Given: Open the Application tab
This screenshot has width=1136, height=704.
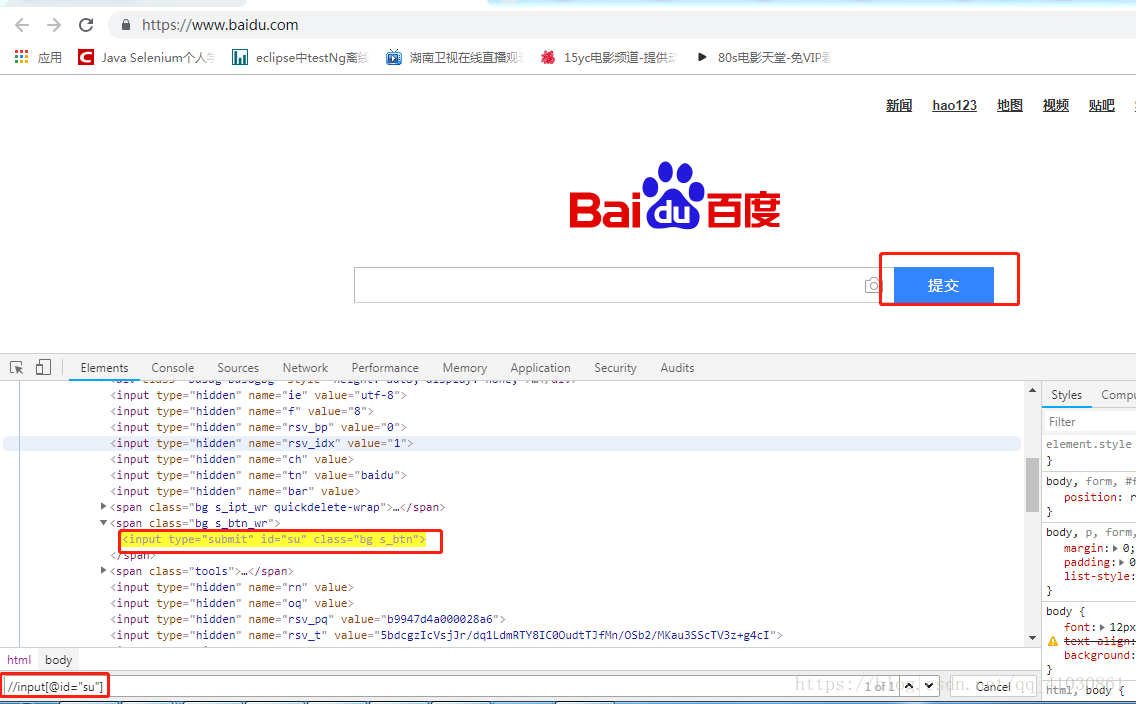Looking at the screenshot, I should point(540,368).
